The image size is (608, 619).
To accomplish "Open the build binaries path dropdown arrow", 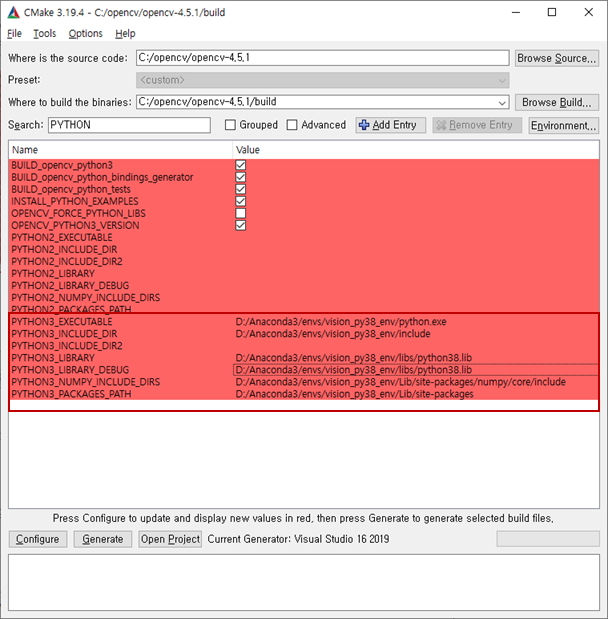I will 502,103.
